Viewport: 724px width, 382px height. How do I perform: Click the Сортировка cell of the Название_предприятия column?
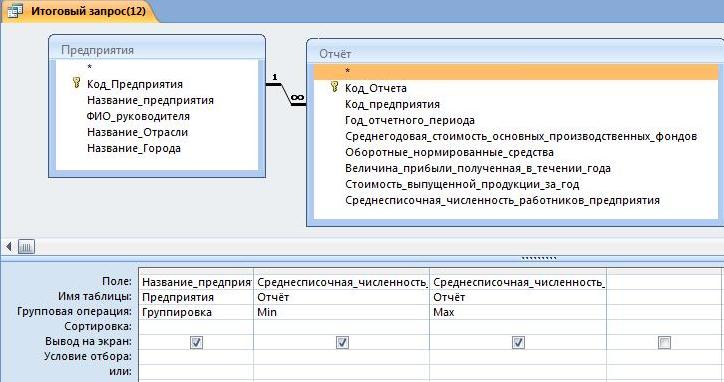point(196,327)
